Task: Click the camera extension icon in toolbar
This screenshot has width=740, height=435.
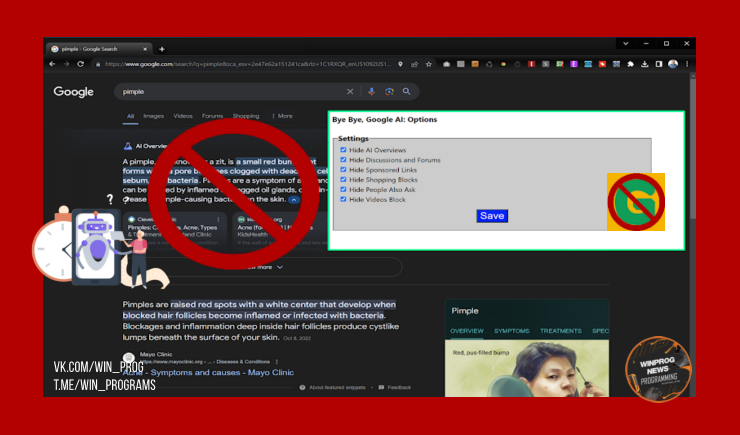Action: pyautogui.click(x=446, y=64)
